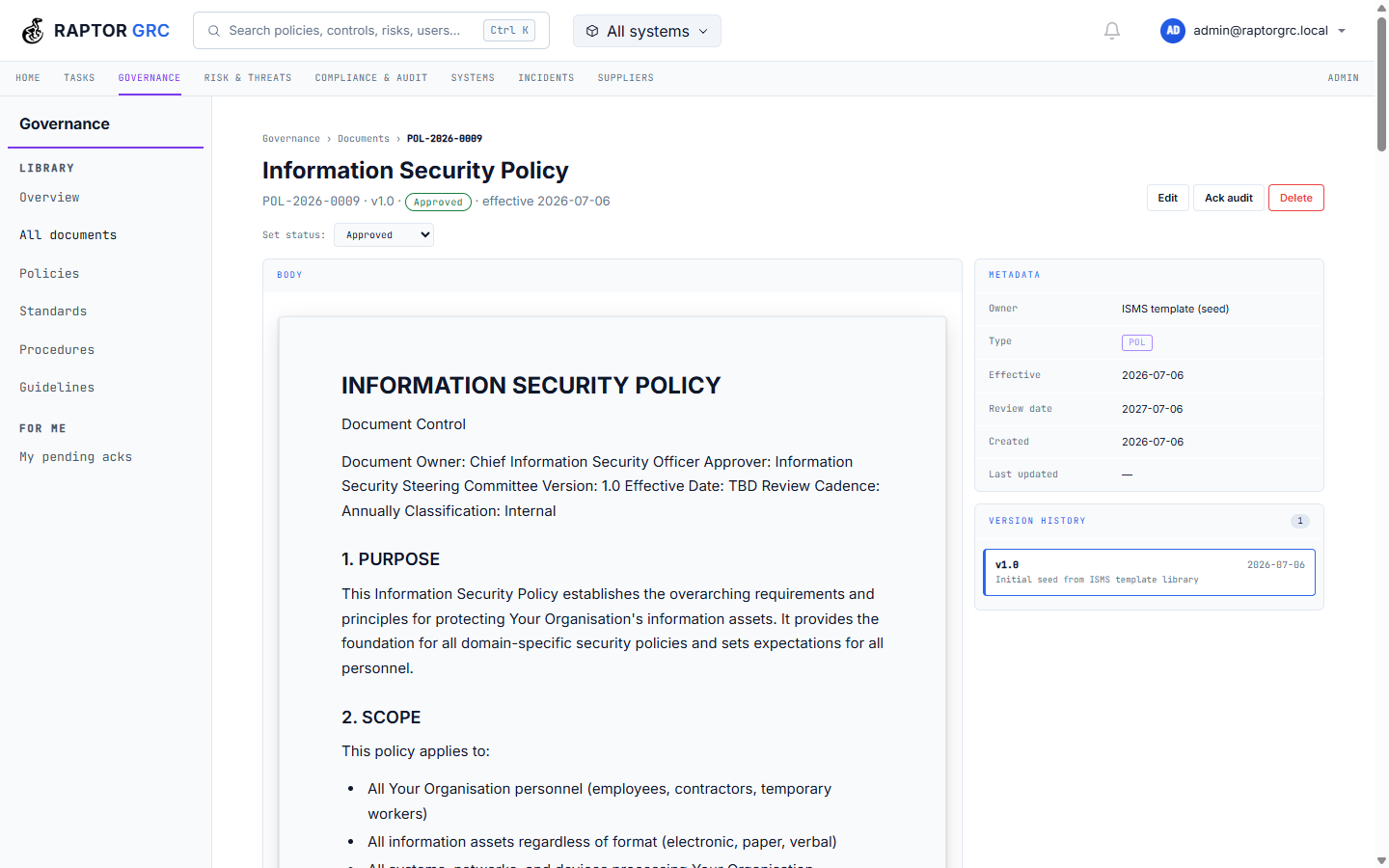Select the Governance tab

pos(150,78)
